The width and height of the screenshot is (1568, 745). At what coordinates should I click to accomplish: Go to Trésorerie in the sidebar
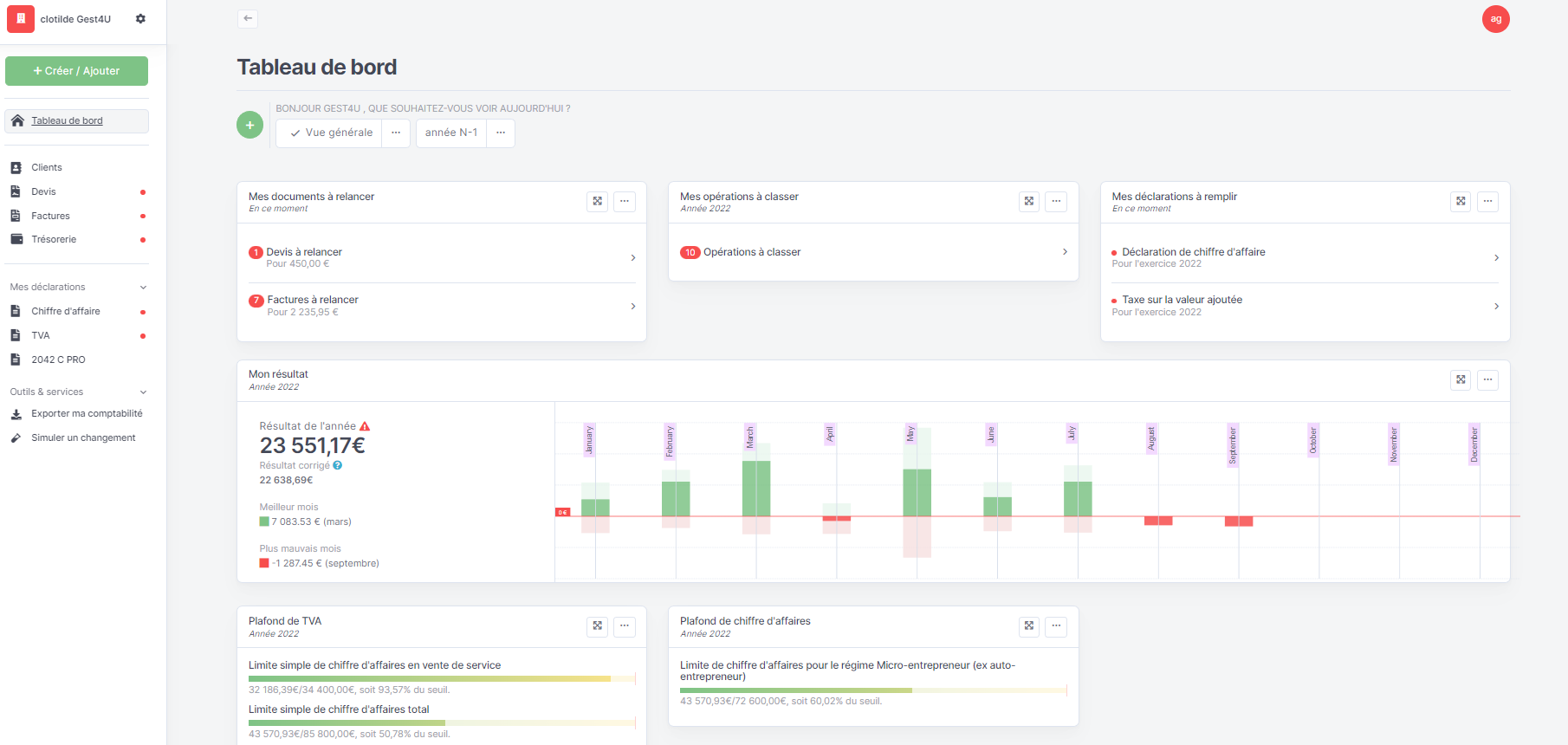coord(54,239)
